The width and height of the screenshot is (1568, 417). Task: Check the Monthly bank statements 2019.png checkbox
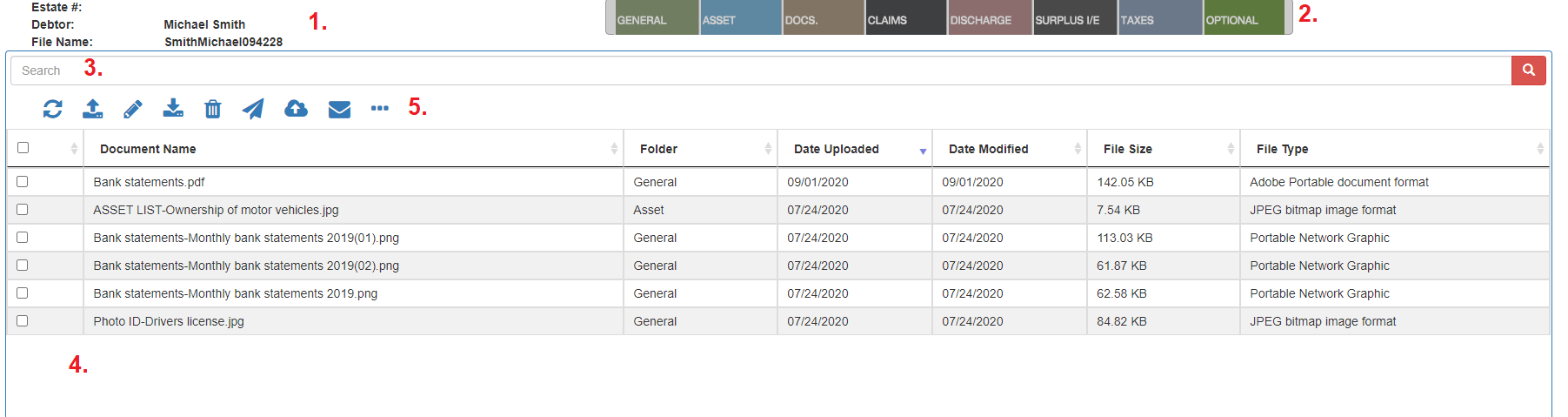23,293
